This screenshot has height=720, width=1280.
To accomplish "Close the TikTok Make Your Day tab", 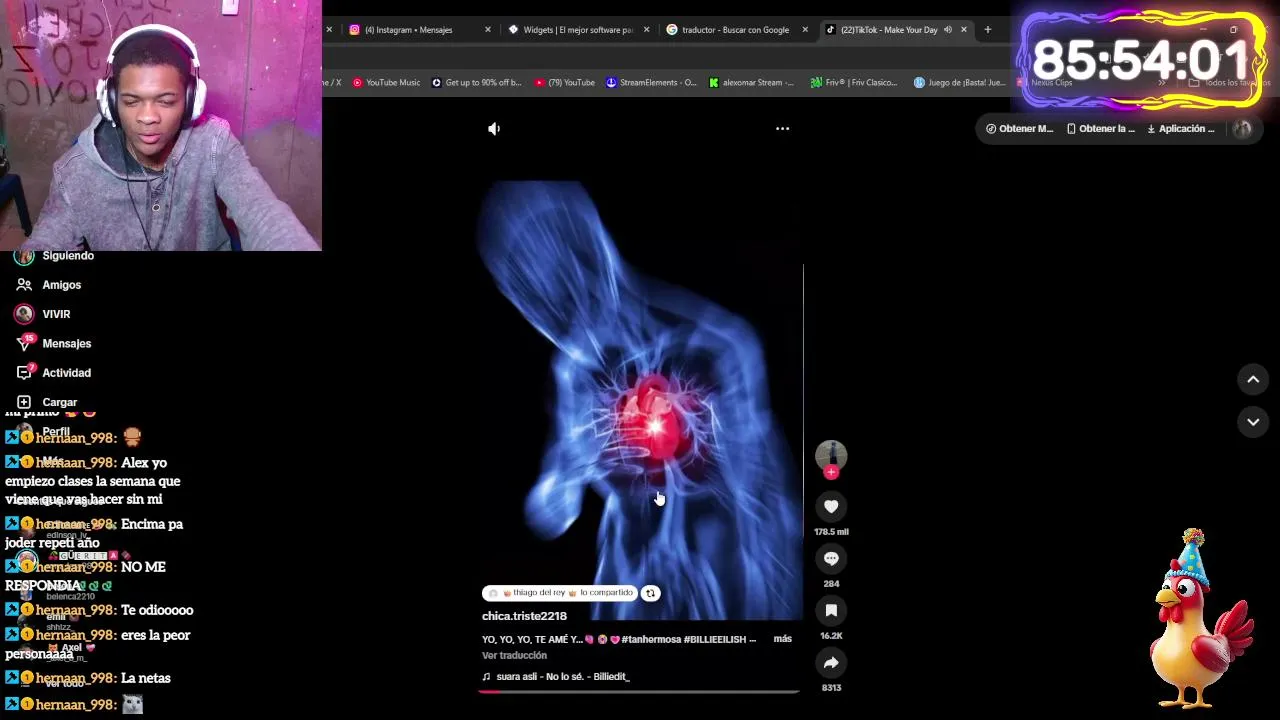I will pos(964,30).
